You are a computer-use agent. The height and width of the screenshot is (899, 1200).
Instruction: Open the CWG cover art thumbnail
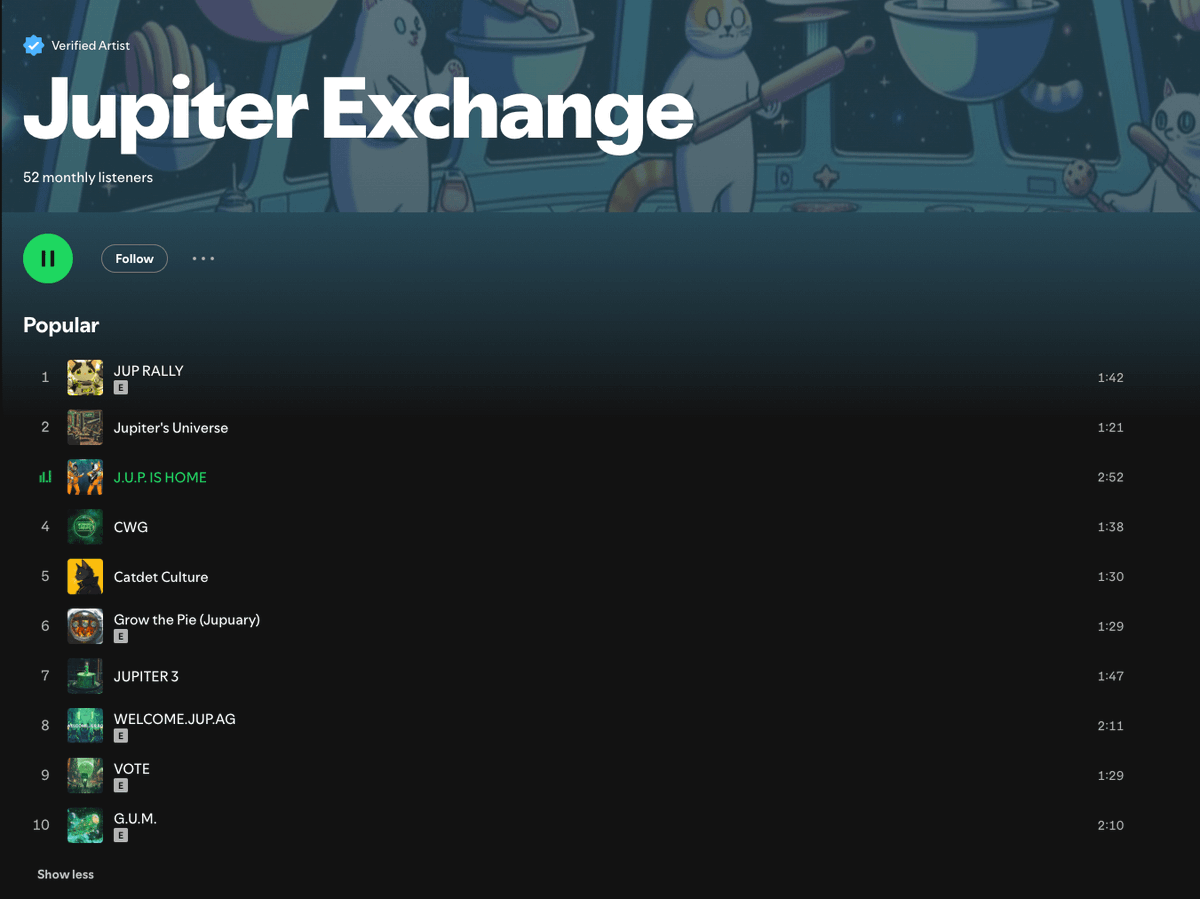click(x=85, y=527)
